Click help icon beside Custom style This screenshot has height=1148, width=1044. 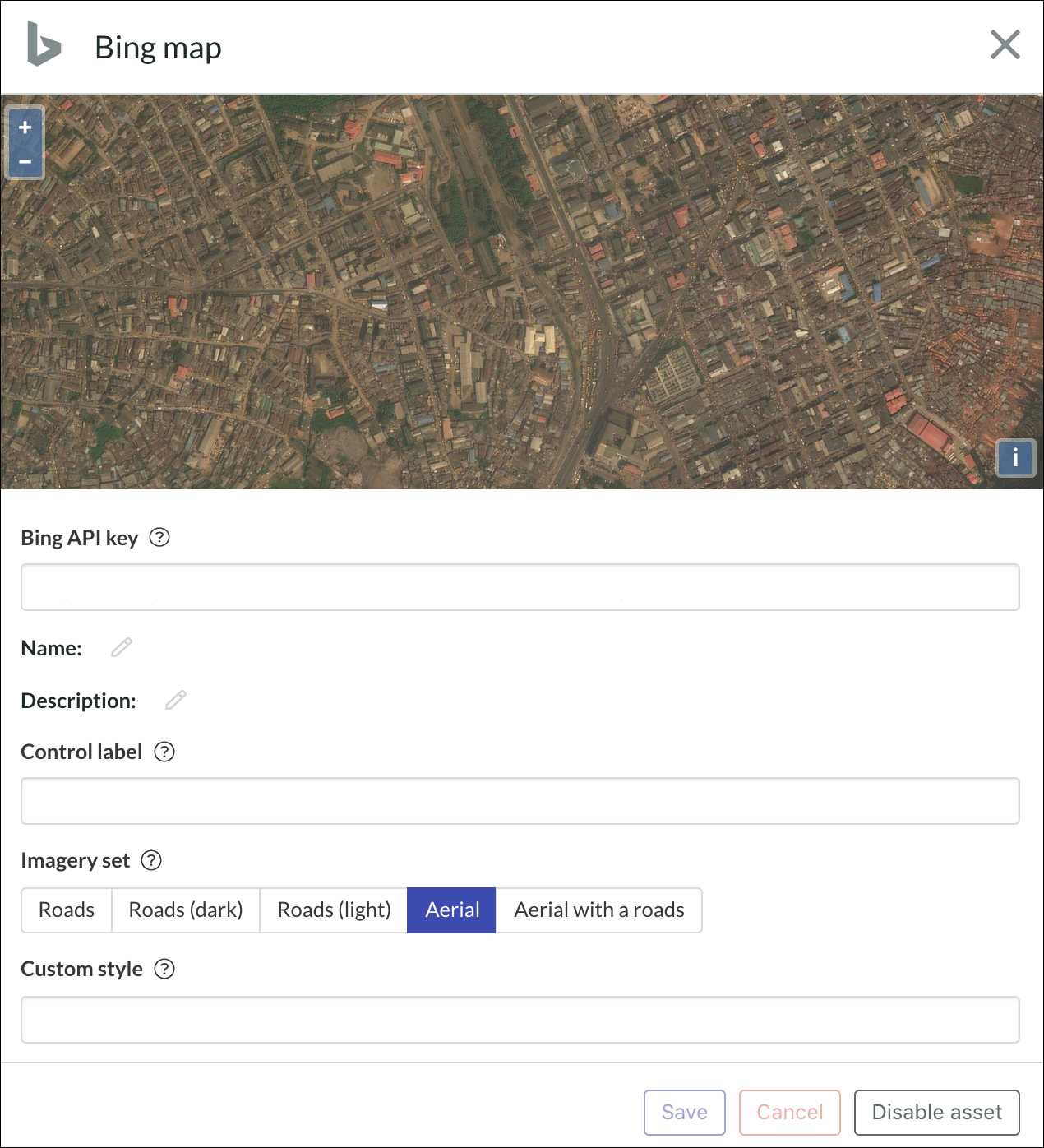[164, 969]
